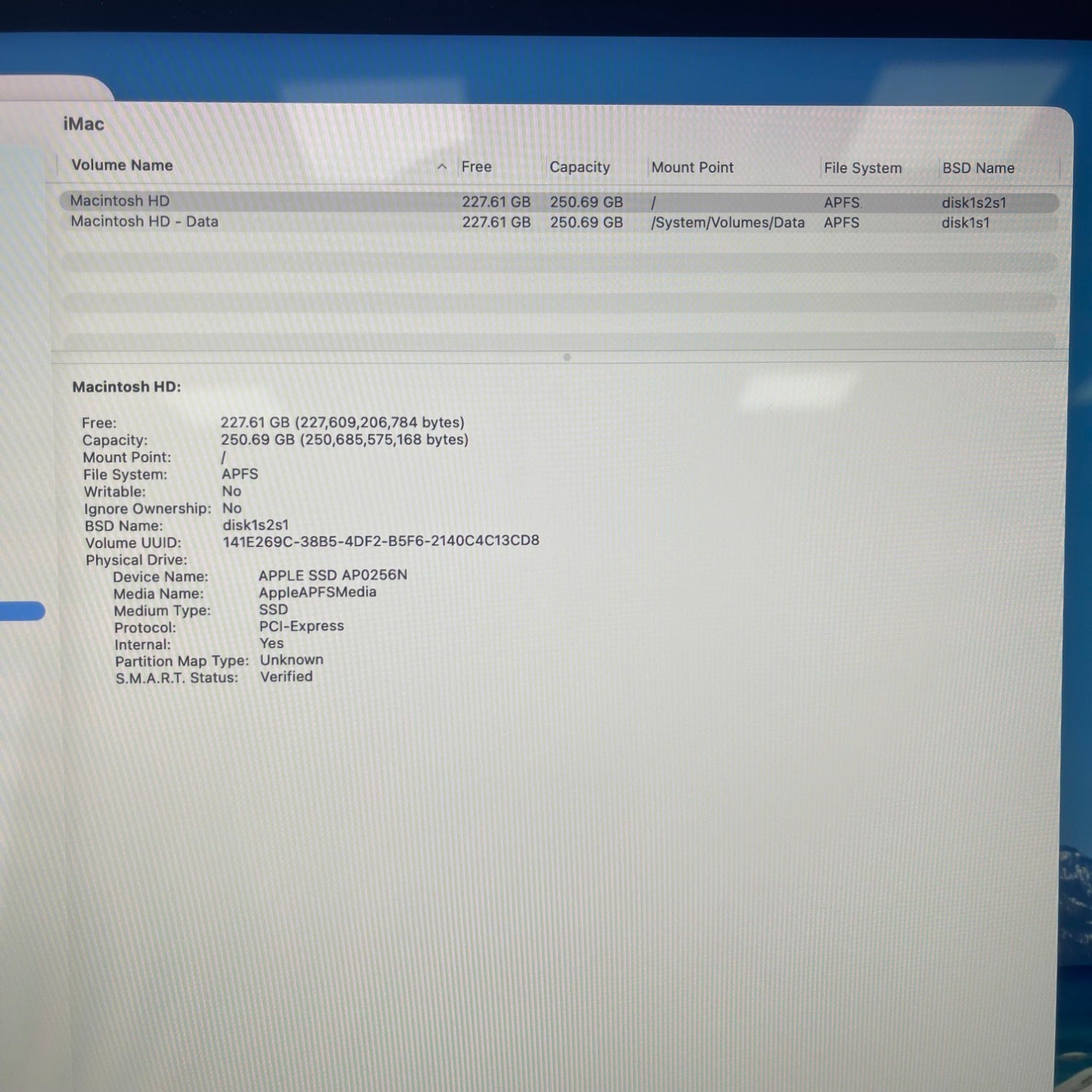Click the Volume UUID value

click(381, 541)
